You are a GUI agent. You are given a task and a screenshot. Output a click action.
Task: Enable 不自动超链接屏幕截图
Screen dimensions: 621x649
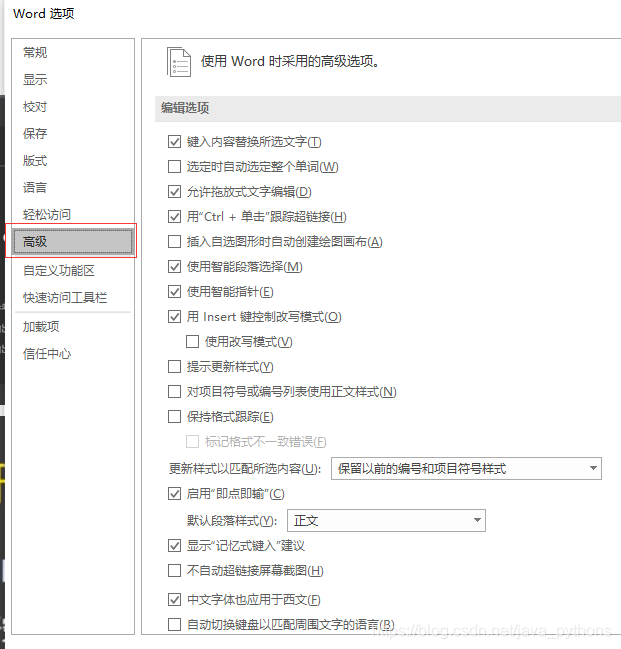click(x=174, y=570)
